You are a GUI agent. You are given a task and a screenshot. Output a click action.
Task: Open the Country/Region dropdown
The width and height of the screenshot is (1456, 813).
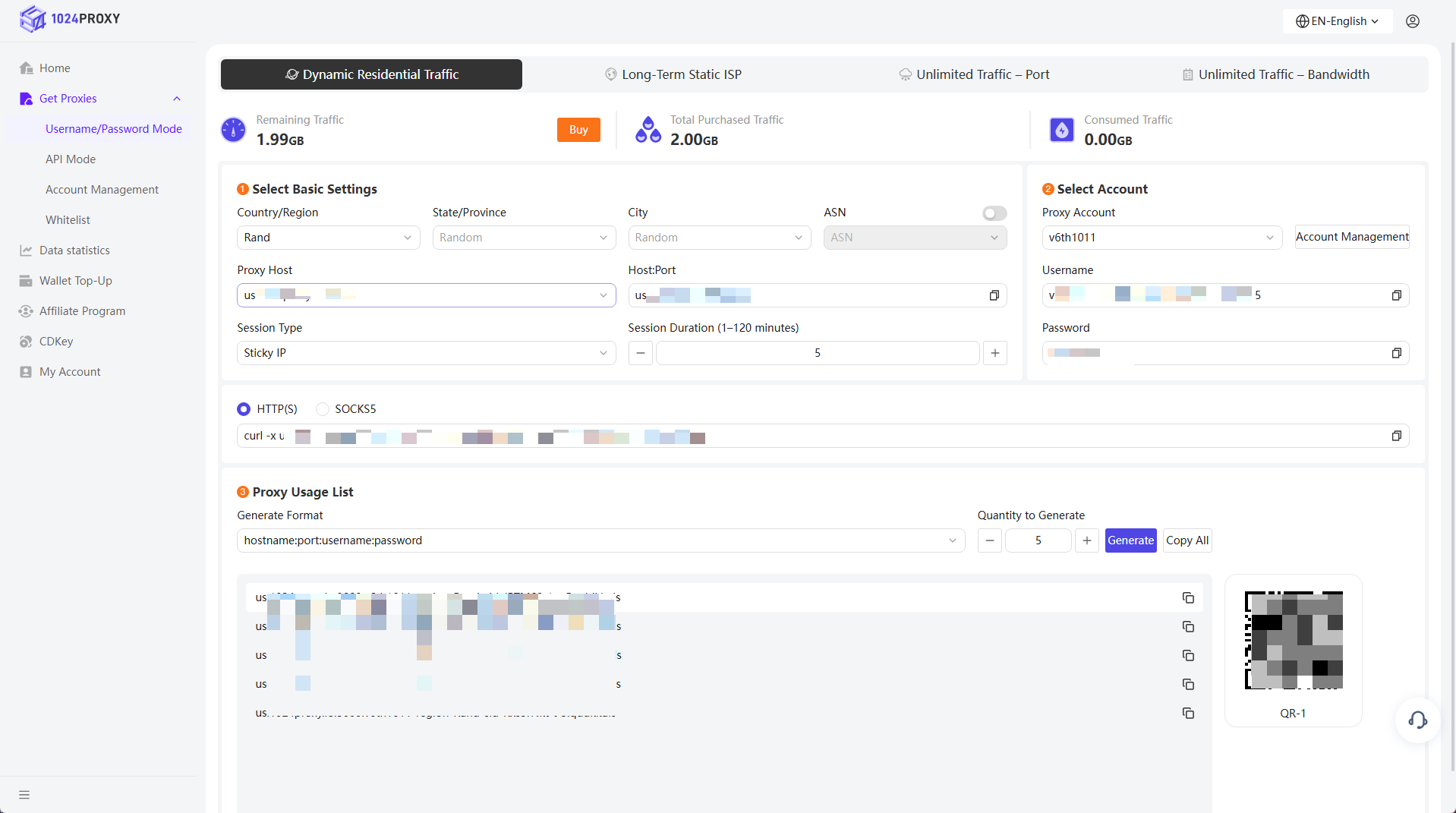coord(328,238)
